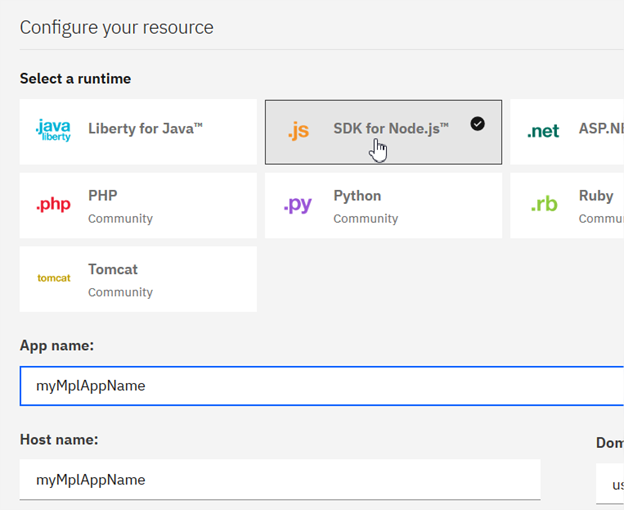
Task: Pick the PHP Community runtime tile
Action: tap(138, 205)
